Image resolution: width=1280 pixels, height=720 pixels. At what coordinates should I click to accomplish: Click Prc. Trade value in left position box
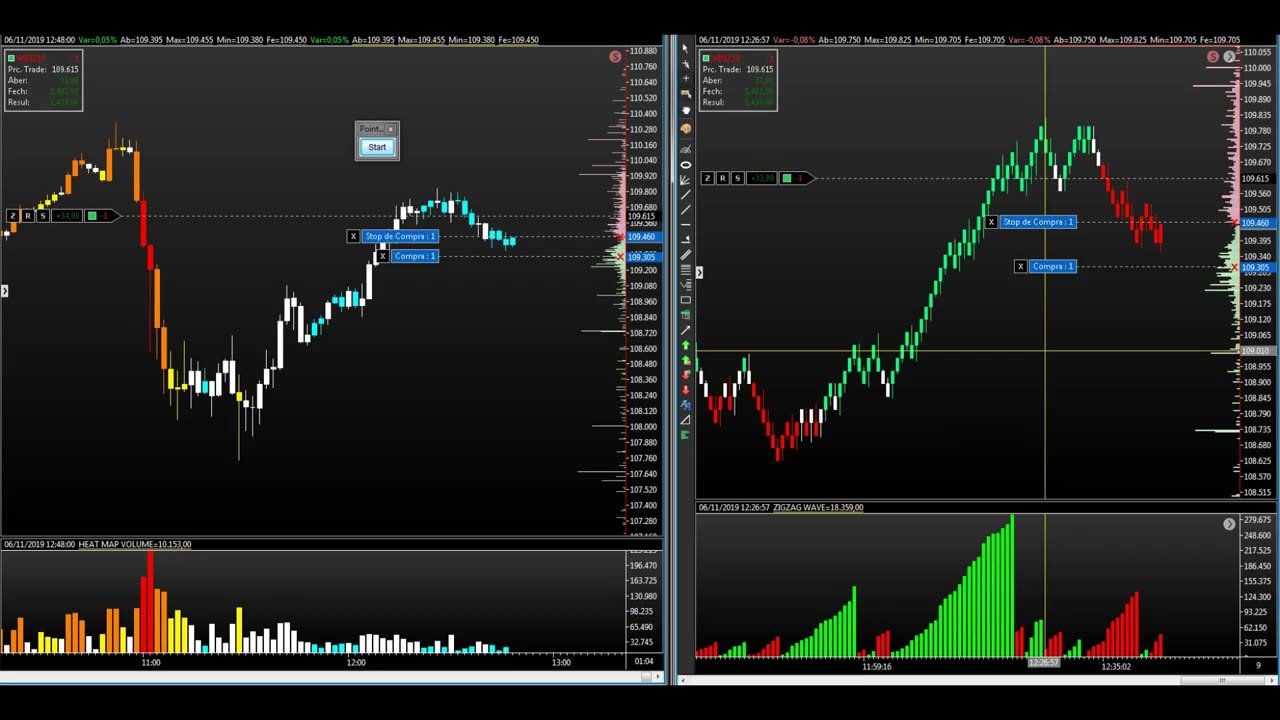coord(64,69)
